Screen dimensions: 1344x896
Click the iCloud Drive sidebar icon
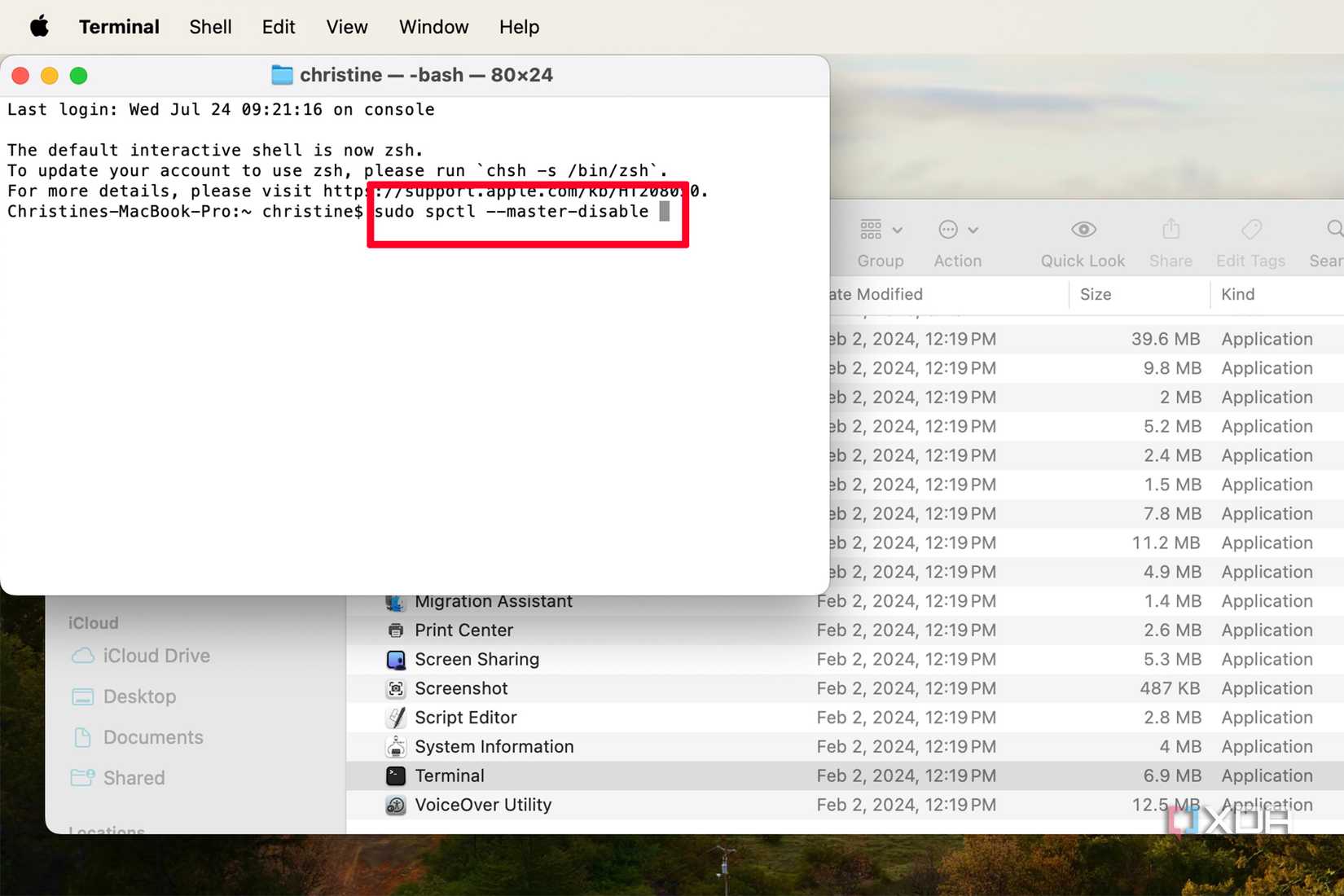84,656
